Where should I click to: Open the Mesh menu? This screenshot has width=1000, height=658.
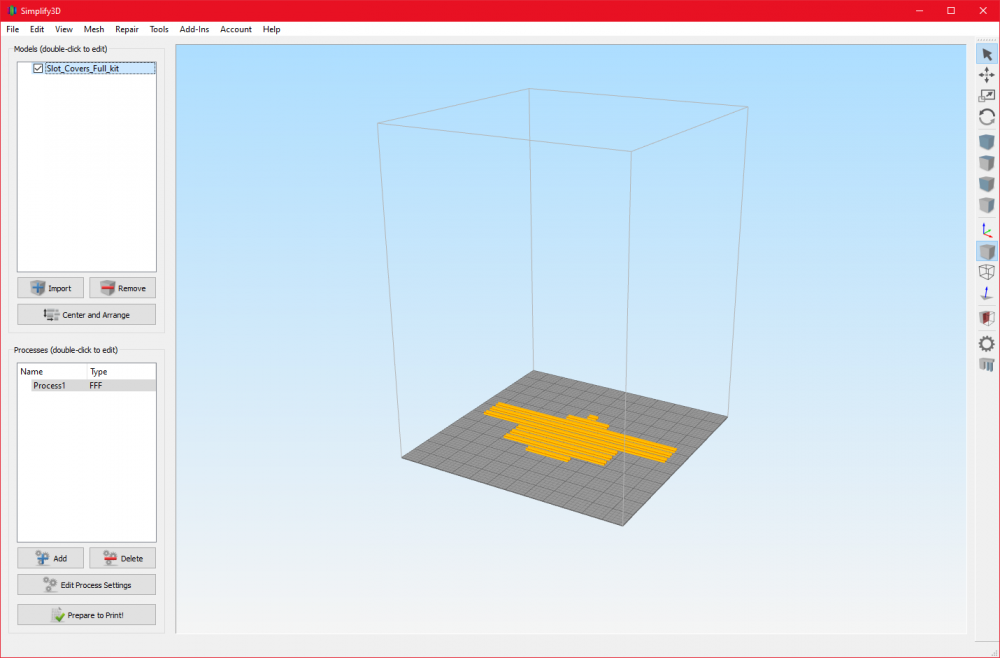point(94,29)
